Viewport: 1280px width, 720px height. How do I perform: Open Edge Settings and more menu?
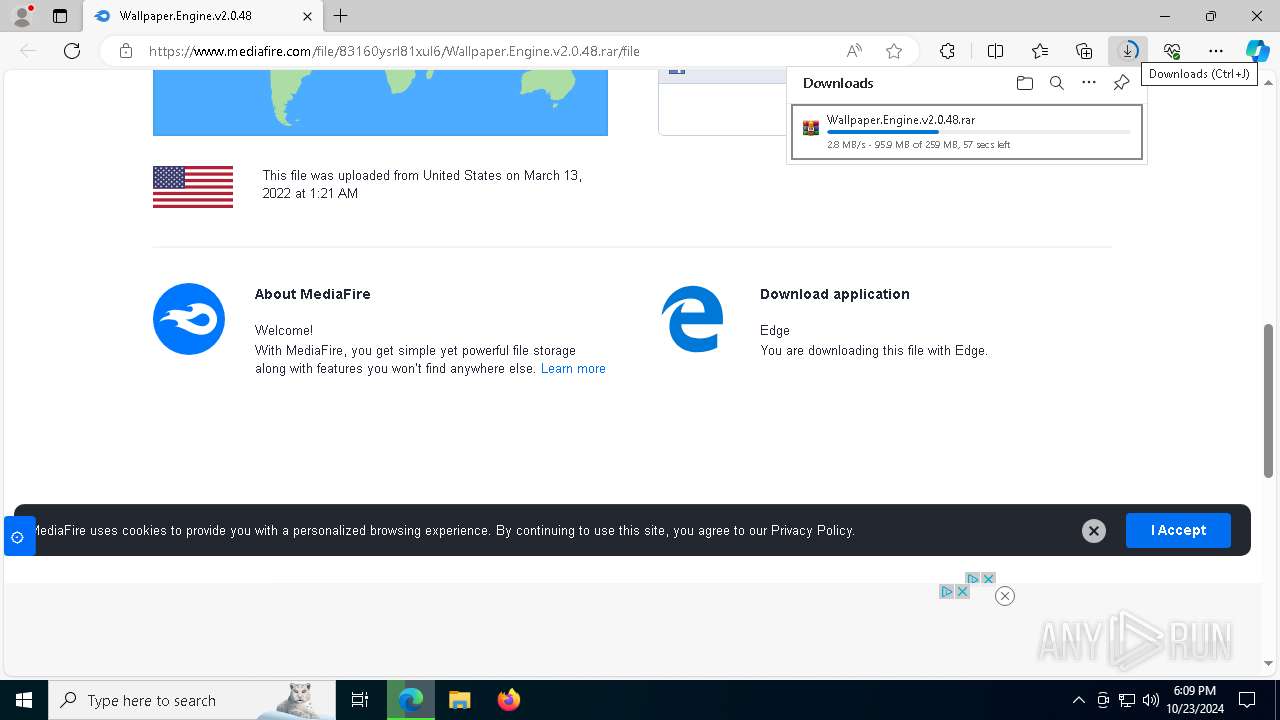(x=1216, y=51)
